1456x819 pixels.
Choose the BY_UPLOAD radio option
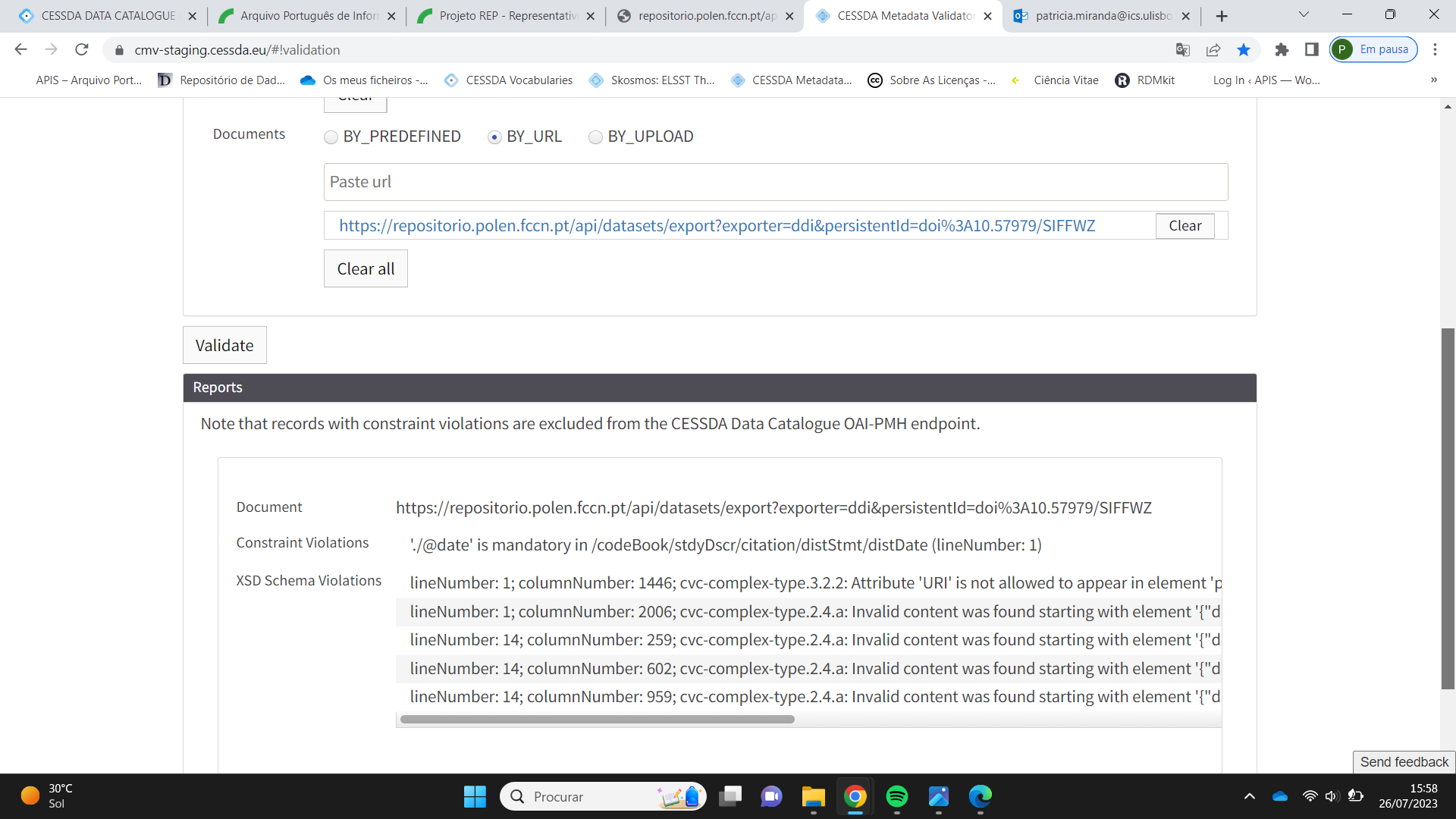coord(595,137)
